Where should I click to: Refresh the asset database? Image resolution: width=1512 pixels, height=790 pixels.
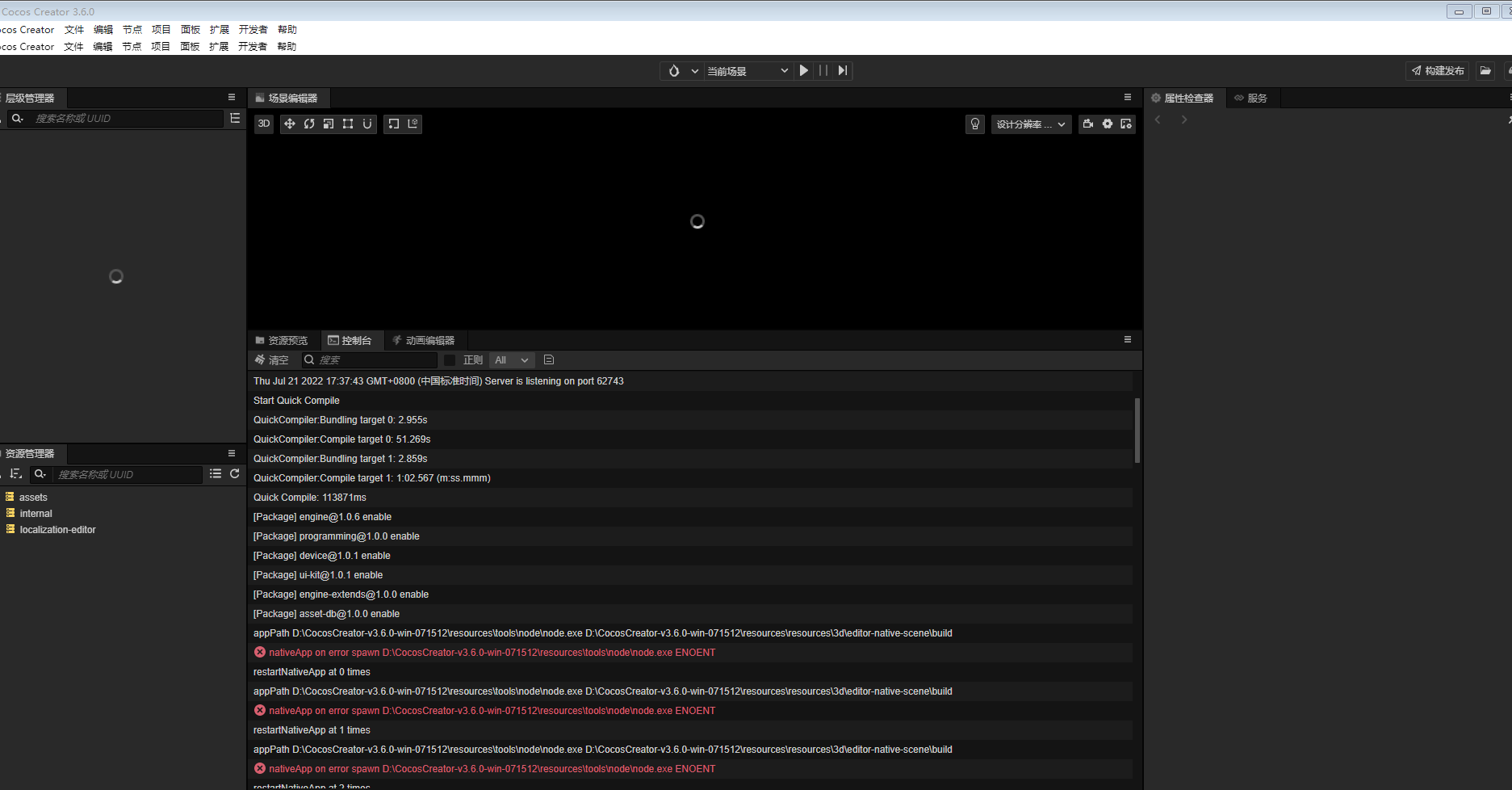[235, 474]
